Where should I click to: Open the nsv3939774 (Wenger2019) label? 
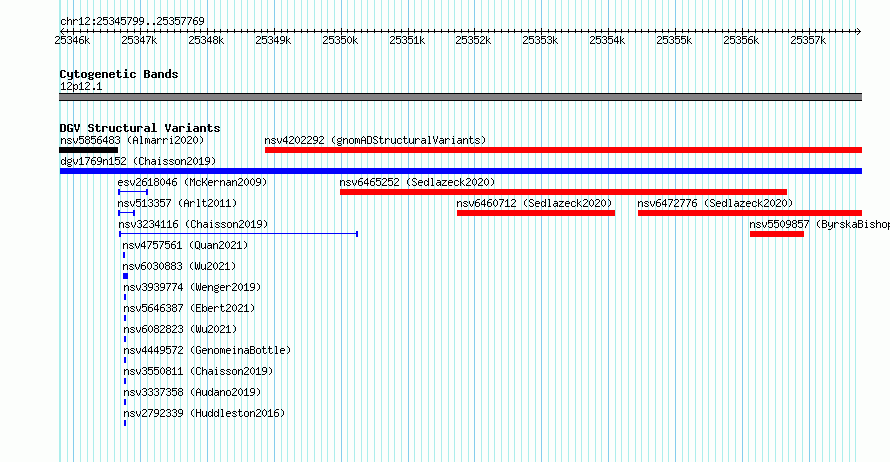192,287
